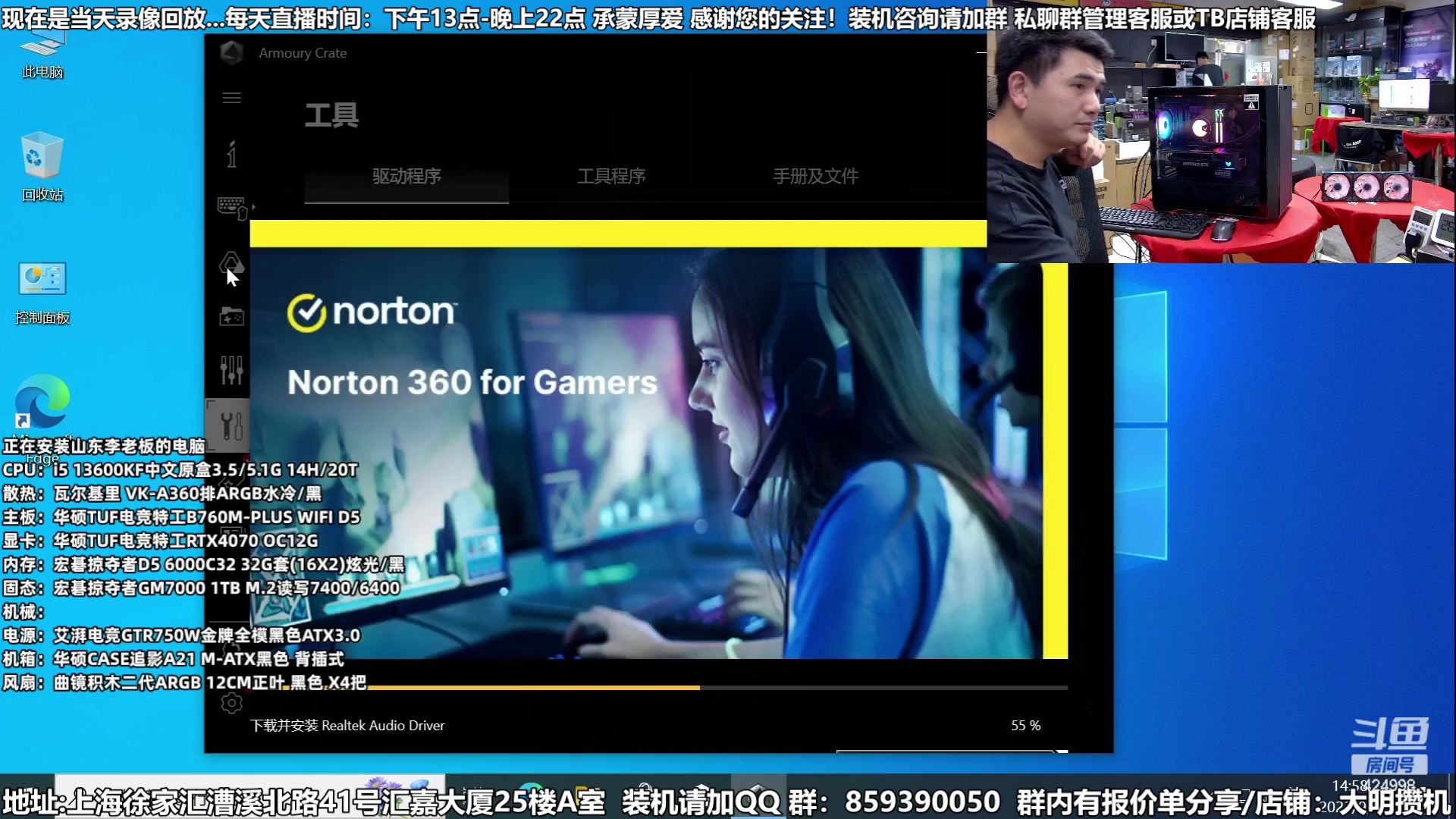Click the Armoury Crate logo in title bar

click(231, 52)
